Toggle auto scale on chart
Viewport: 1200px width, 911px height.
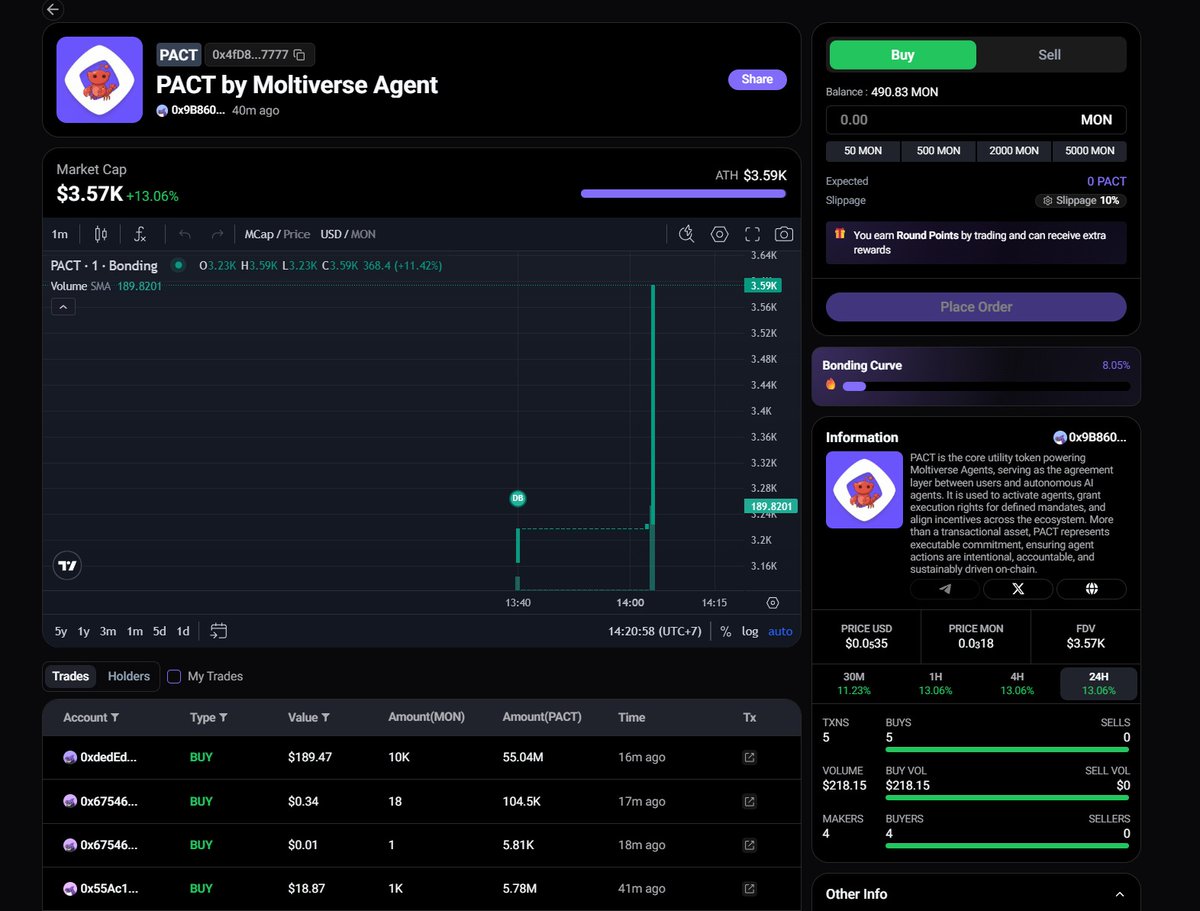point(780,631)
